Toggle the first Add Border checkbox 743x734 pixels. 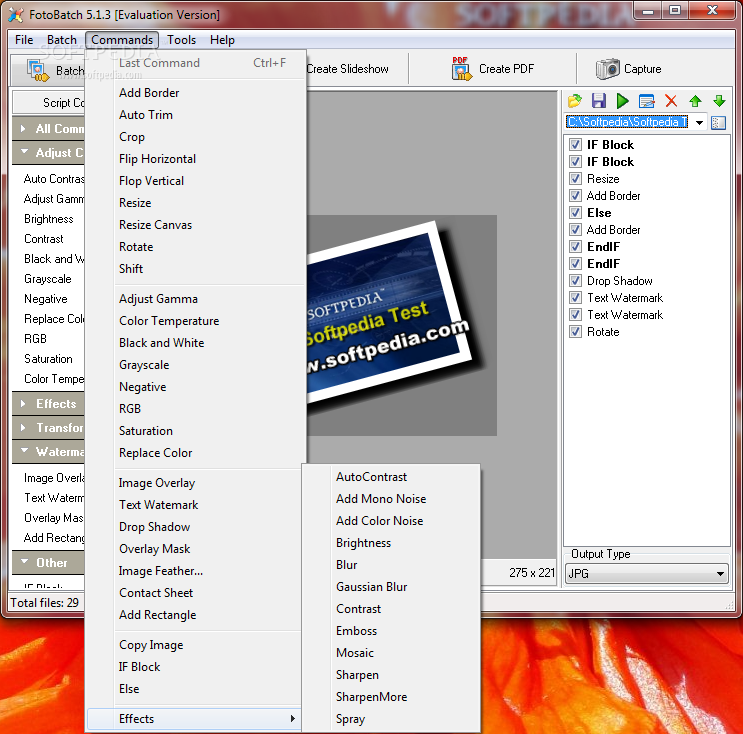tap(575, 196)
